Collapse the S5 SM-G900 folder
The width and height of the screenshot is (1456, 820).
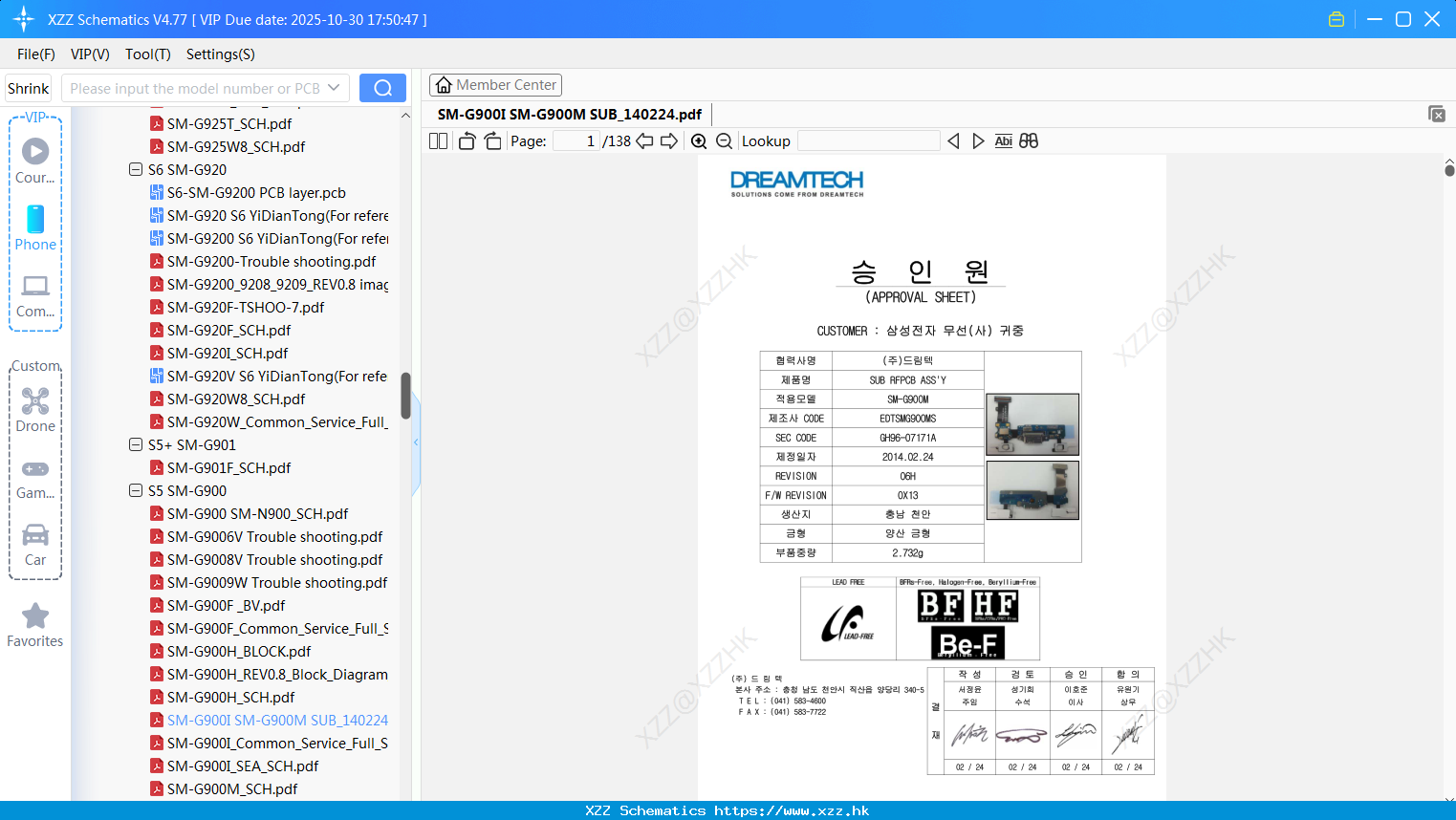click(136, 490)
